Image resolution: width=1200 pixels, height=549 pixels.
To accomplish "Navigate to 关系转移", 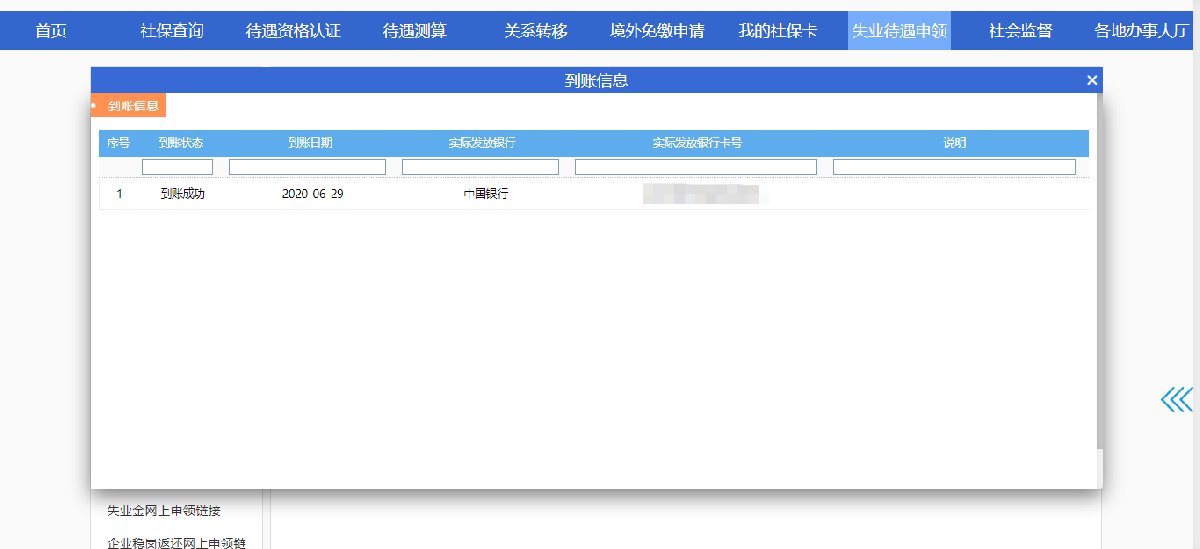I will coord(536,31).
